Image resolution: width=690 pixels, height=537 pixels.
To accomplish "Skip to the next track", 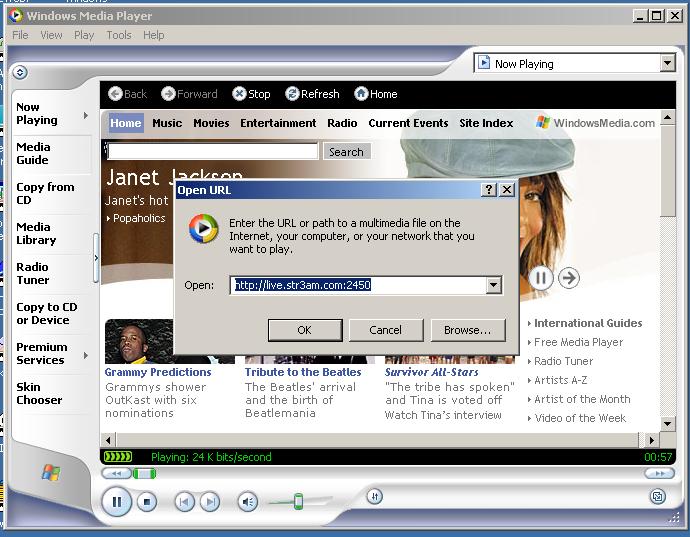I will coord(210,502).
